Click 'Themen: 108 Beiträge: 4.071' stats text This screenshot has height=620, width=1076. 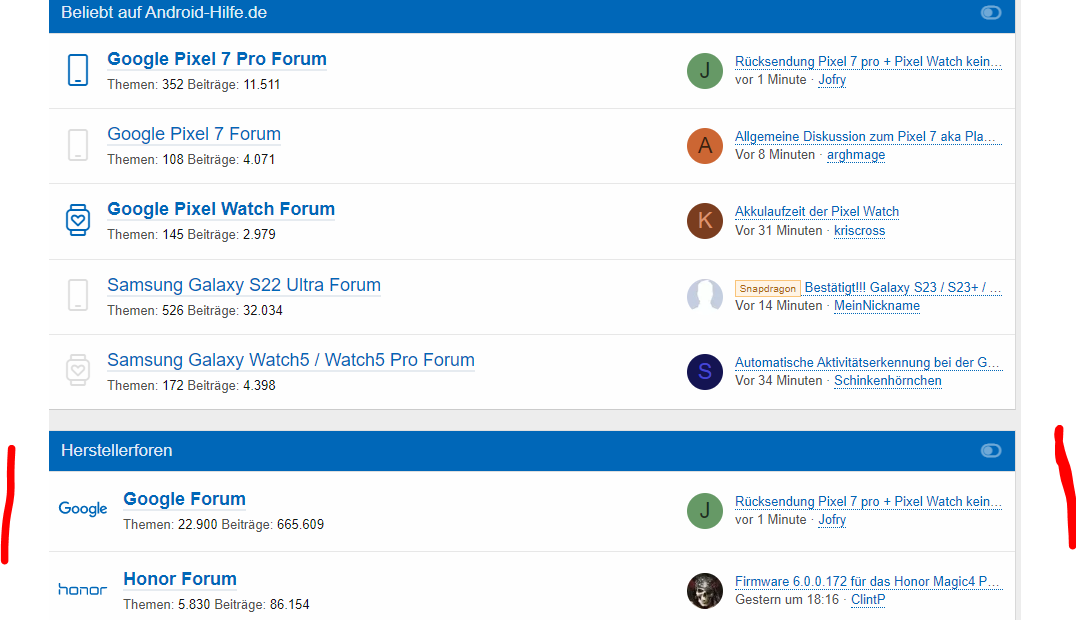click(191, 159)
